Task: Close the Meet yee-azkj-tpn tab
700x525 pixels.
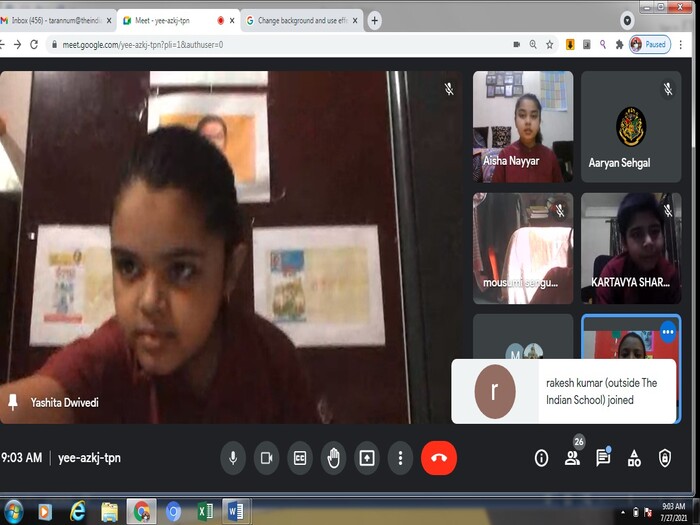Action: 232,21
